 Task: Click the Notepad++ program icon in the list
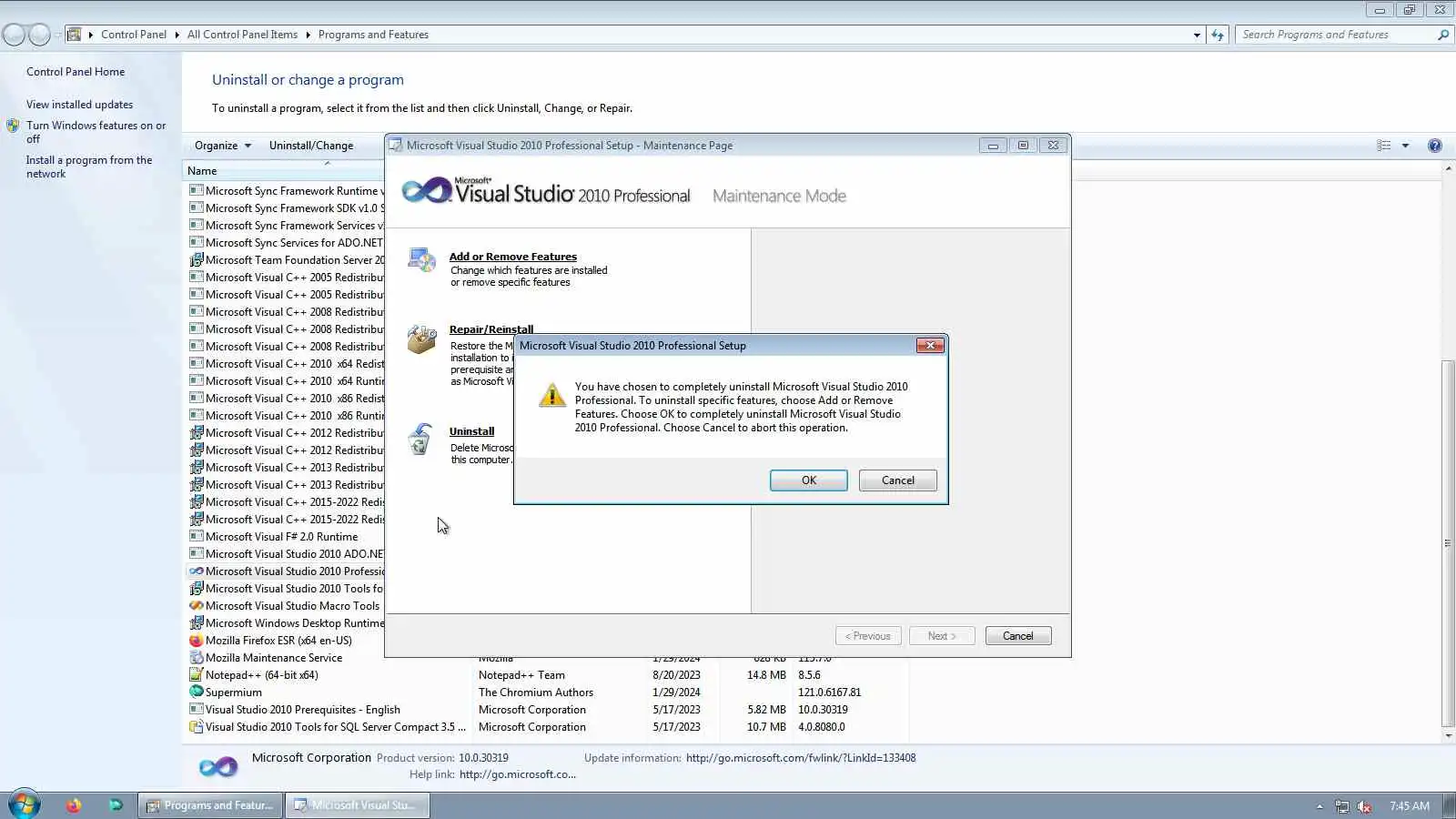196,675
